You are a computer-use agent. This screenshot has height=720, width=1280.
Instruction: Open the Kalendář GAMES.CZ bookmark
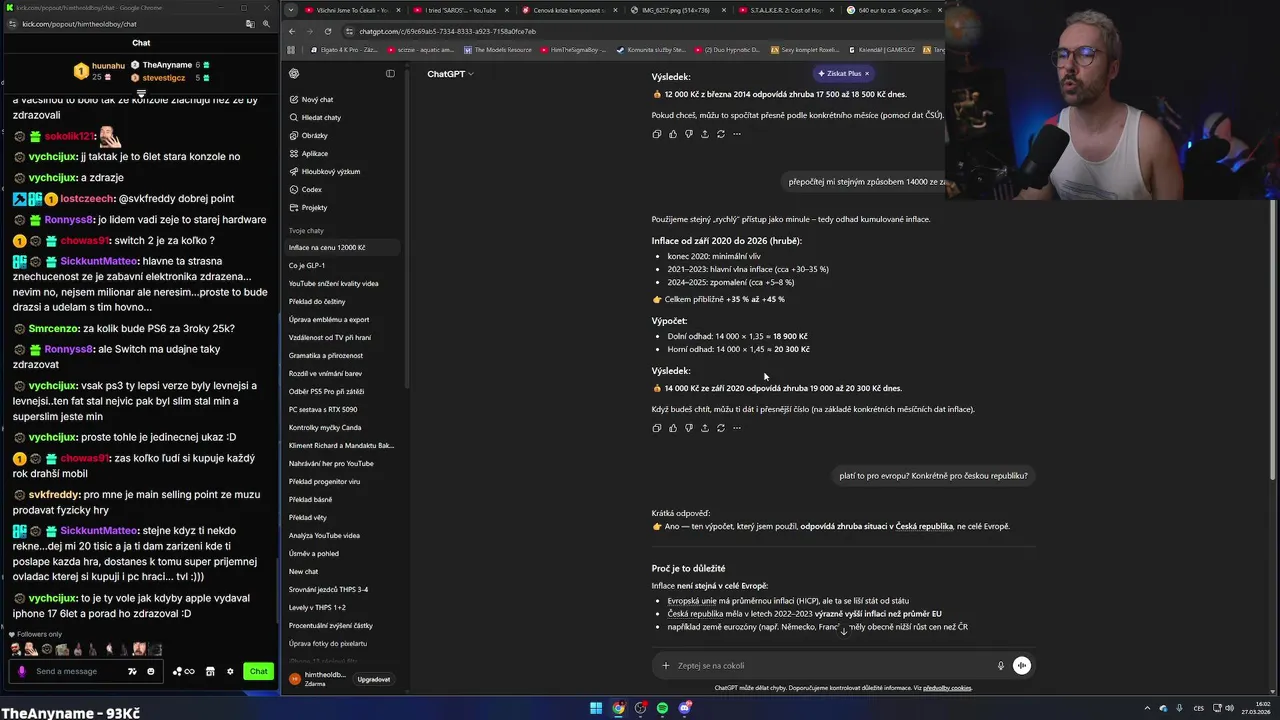[882, 49]
